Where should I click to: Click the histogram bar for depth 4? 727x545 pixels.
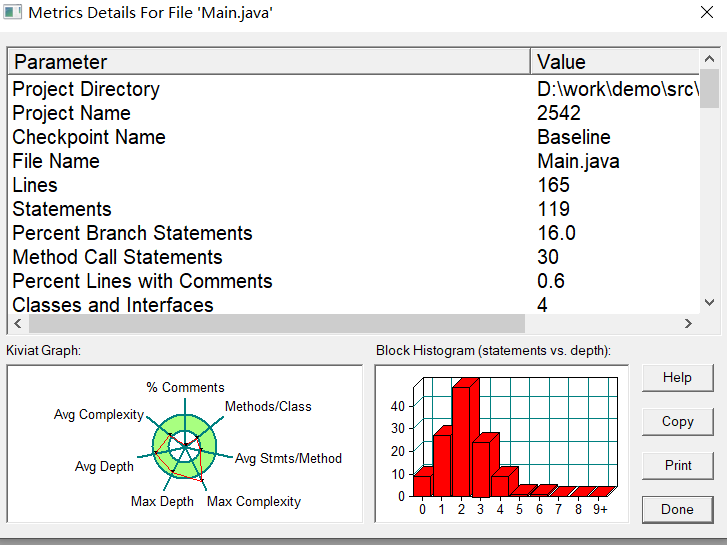(x=504, y=482)
